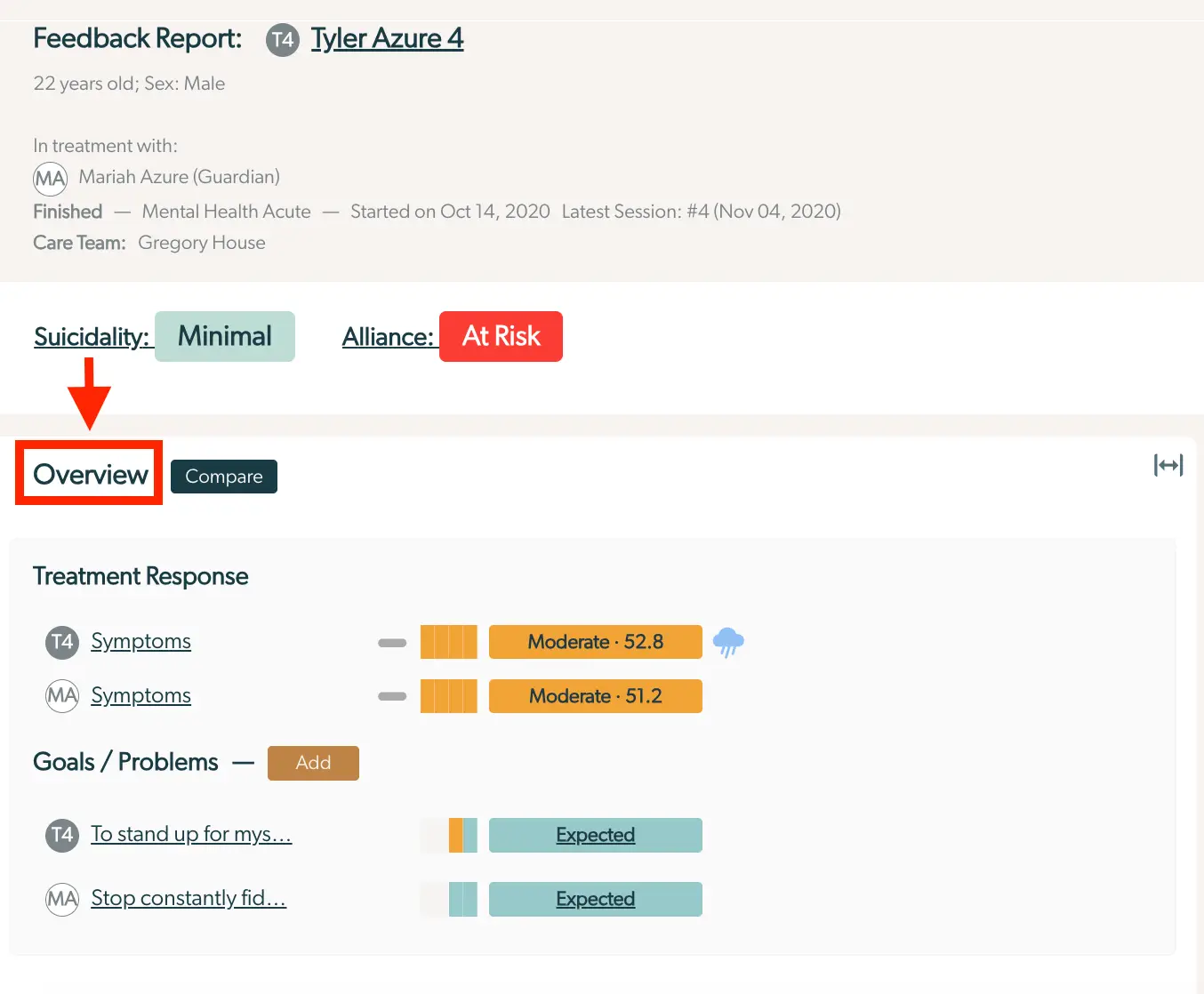Click the T4 avatar beside Tyler Azure 4
Image resolution: width=1204 pixels, height=994 pixels.
(x=282, y=40)
